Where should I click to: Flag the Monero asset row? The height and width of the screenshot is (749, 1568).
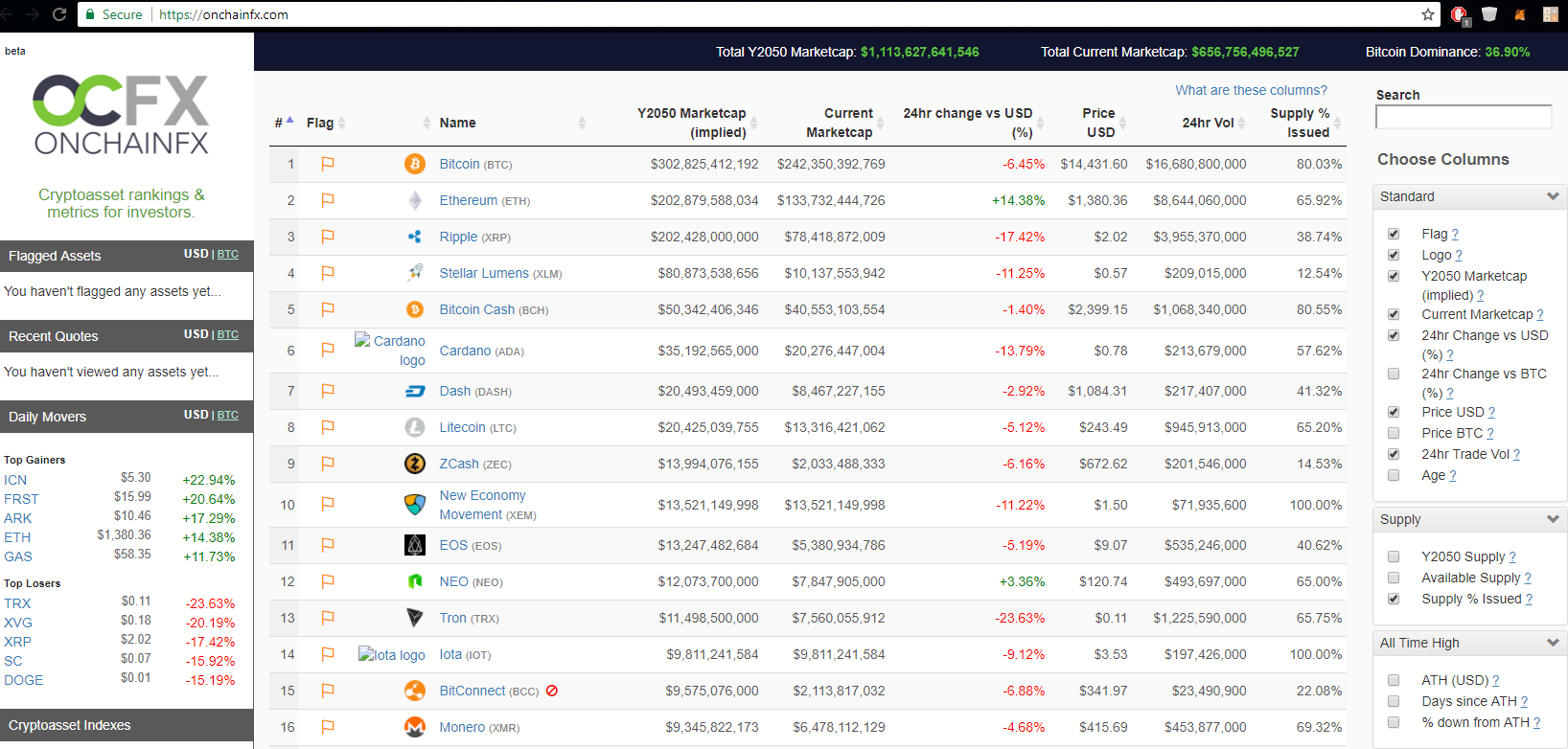[x=328, y=727]
